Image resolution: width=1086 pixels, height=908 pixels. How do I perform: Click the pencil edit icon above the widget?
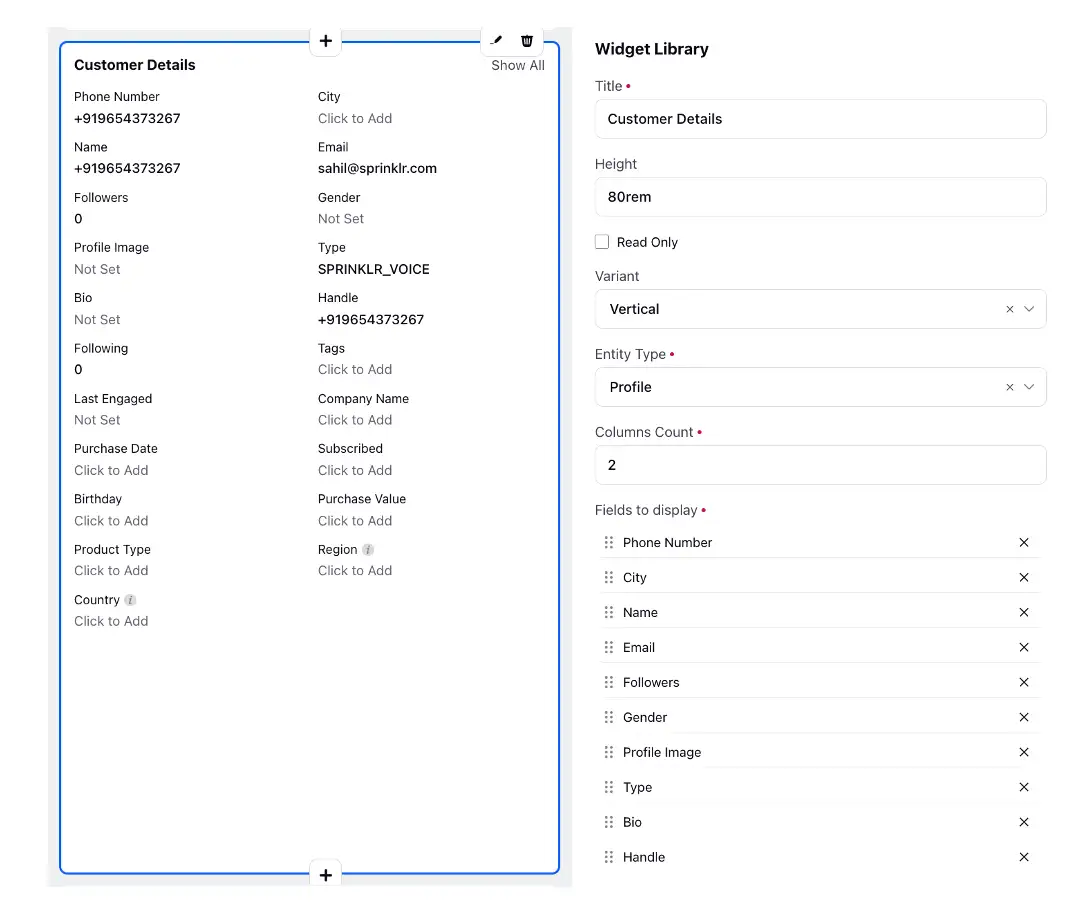tap(497, 40)
